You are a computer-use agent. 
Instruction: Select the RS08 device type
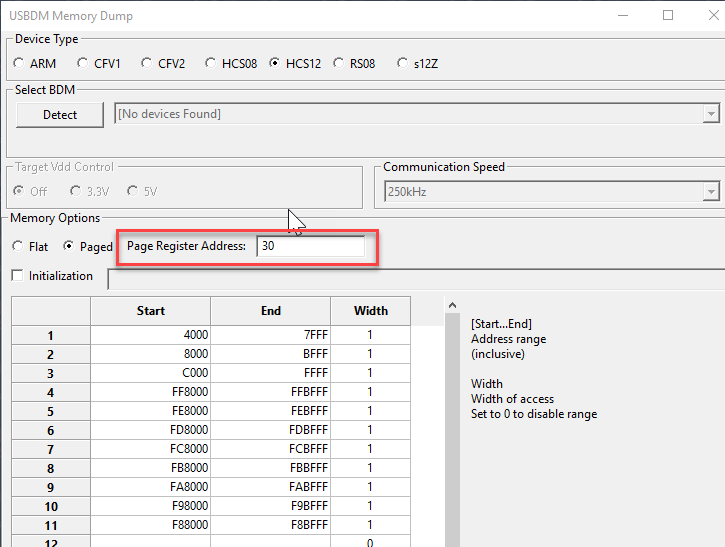[x=354, y=63]
